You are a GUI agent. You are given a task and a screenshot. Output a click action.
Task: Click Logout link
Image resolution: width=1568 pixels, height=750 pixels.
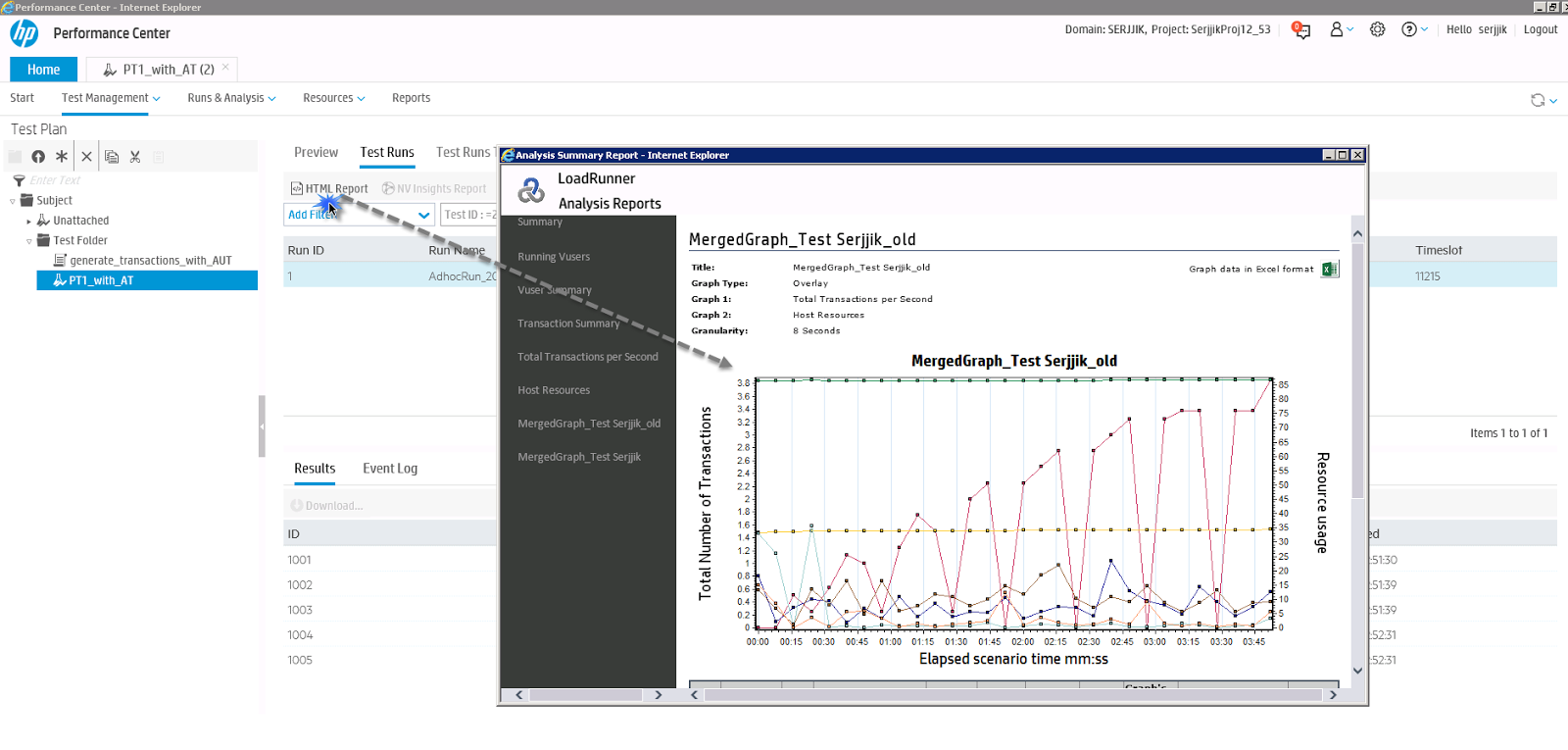pyautogui.click(x=1541, y=29)
